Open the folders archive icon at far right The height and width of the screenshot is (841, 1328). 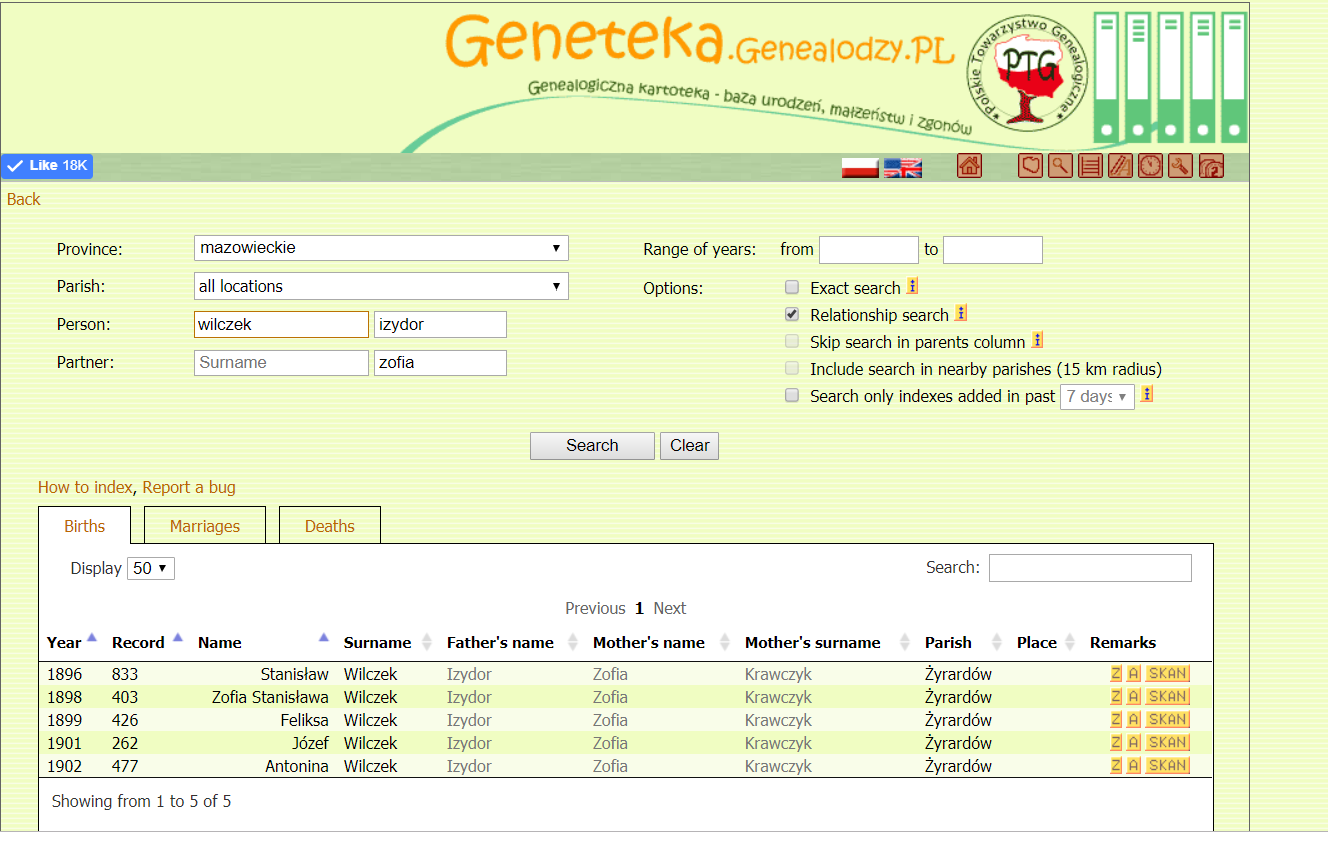pyautogui.click(x=1211, y=165)
